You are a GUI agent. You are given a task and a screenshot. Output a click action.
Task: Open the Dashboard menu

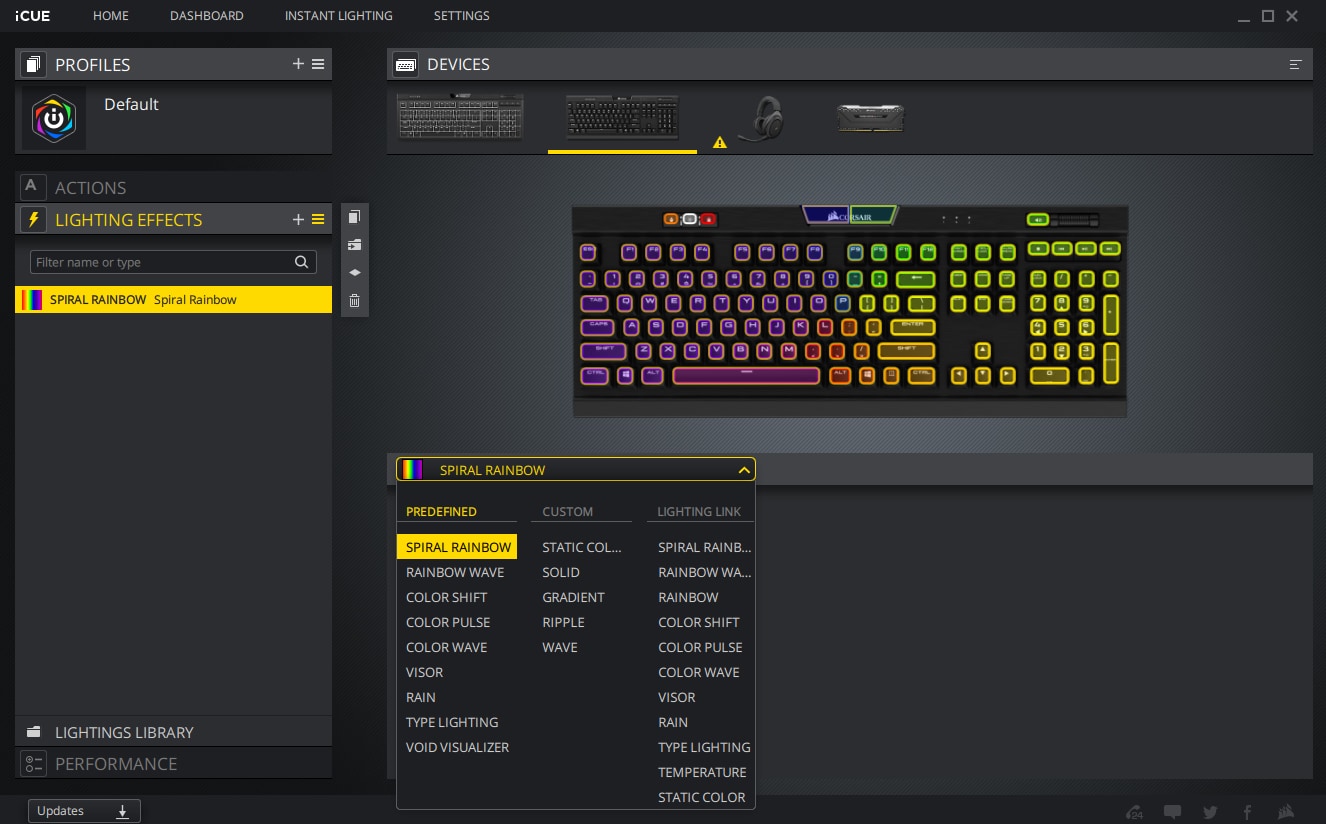click(206, 16)
